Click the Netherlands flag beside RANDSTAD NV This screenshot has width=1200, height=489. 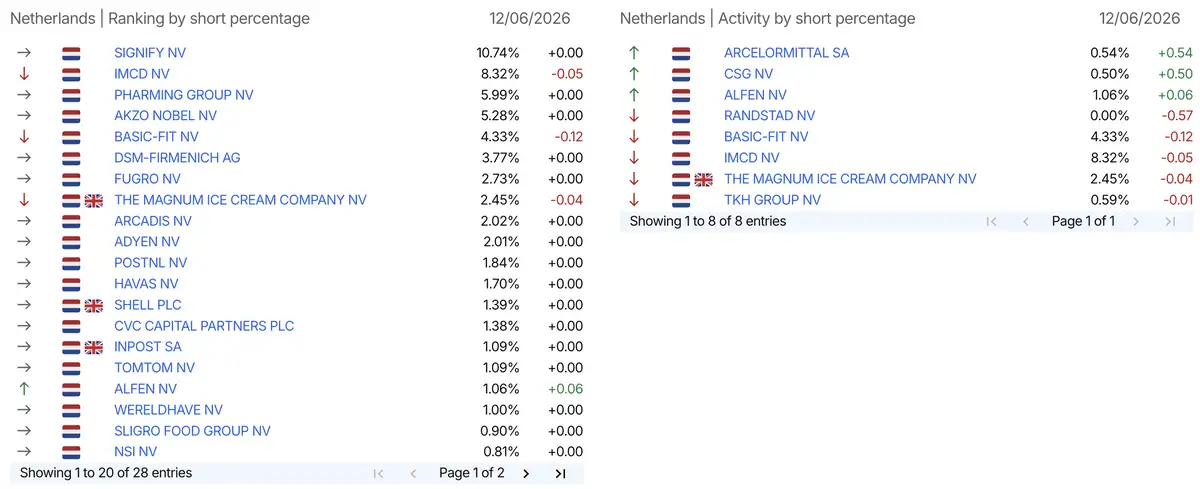(x=681, y=116)
